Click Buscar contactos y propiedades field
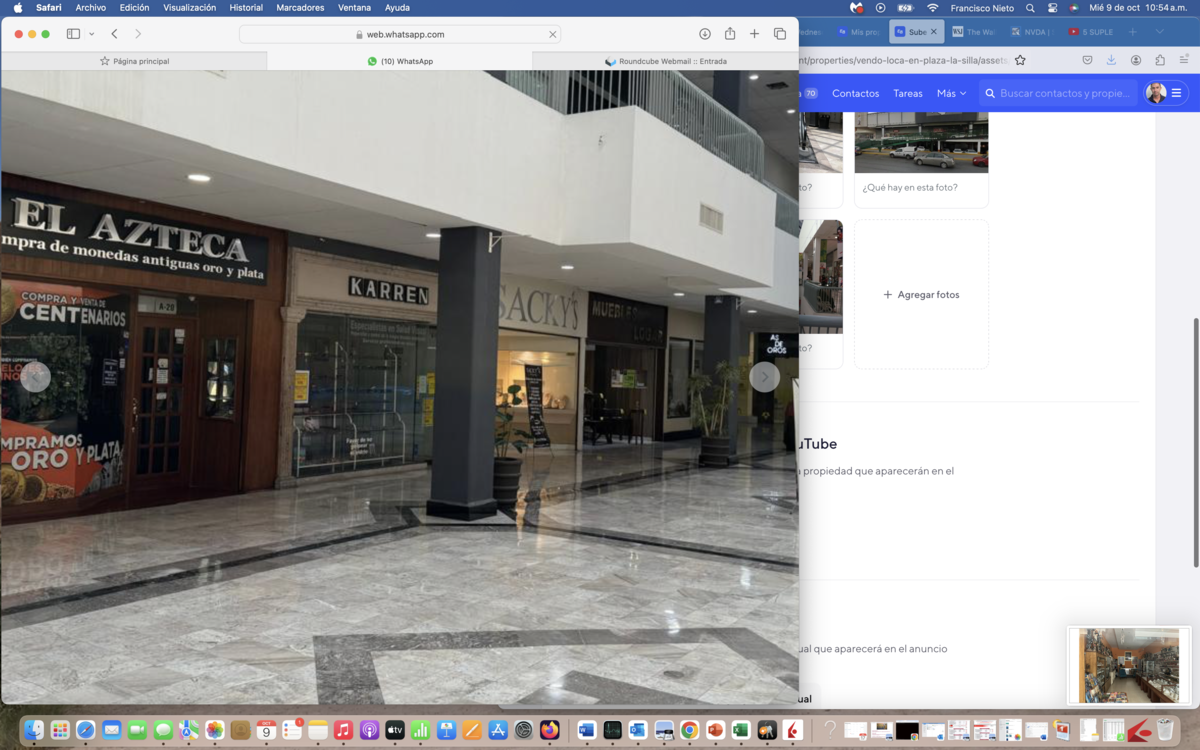 click(1057, 93)
